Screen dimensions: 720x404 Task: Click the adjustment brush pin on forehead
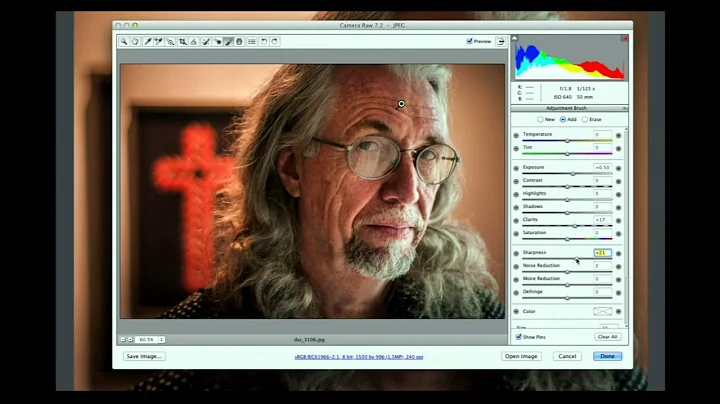coord(402,104)
